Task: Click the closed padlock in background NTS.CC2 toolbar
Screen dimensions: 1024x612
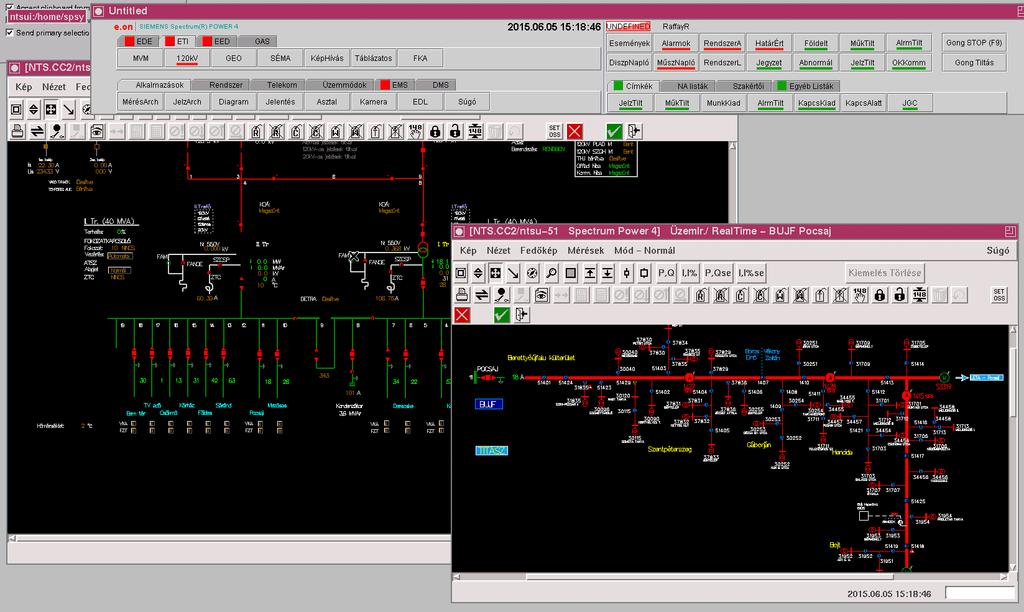Action: point(435,131)
